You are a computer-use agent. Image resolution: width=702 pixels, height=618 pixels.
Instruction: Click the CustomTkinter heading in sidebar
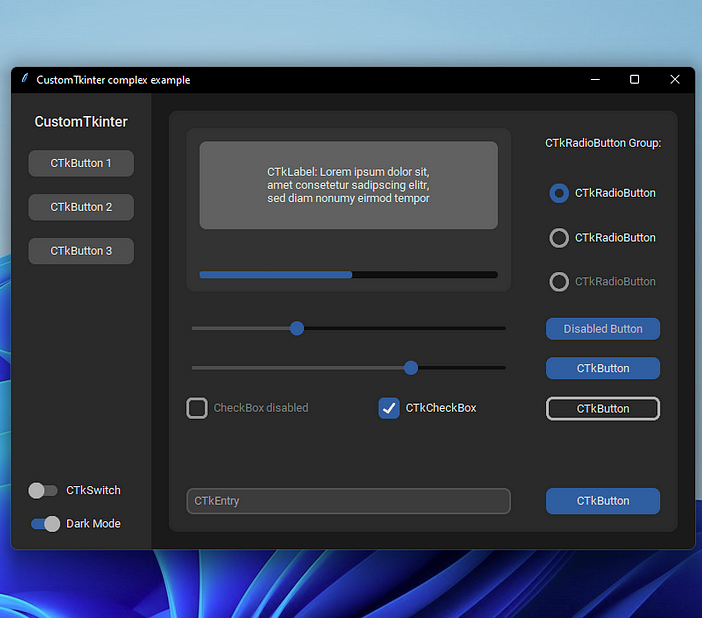(81, 122)
